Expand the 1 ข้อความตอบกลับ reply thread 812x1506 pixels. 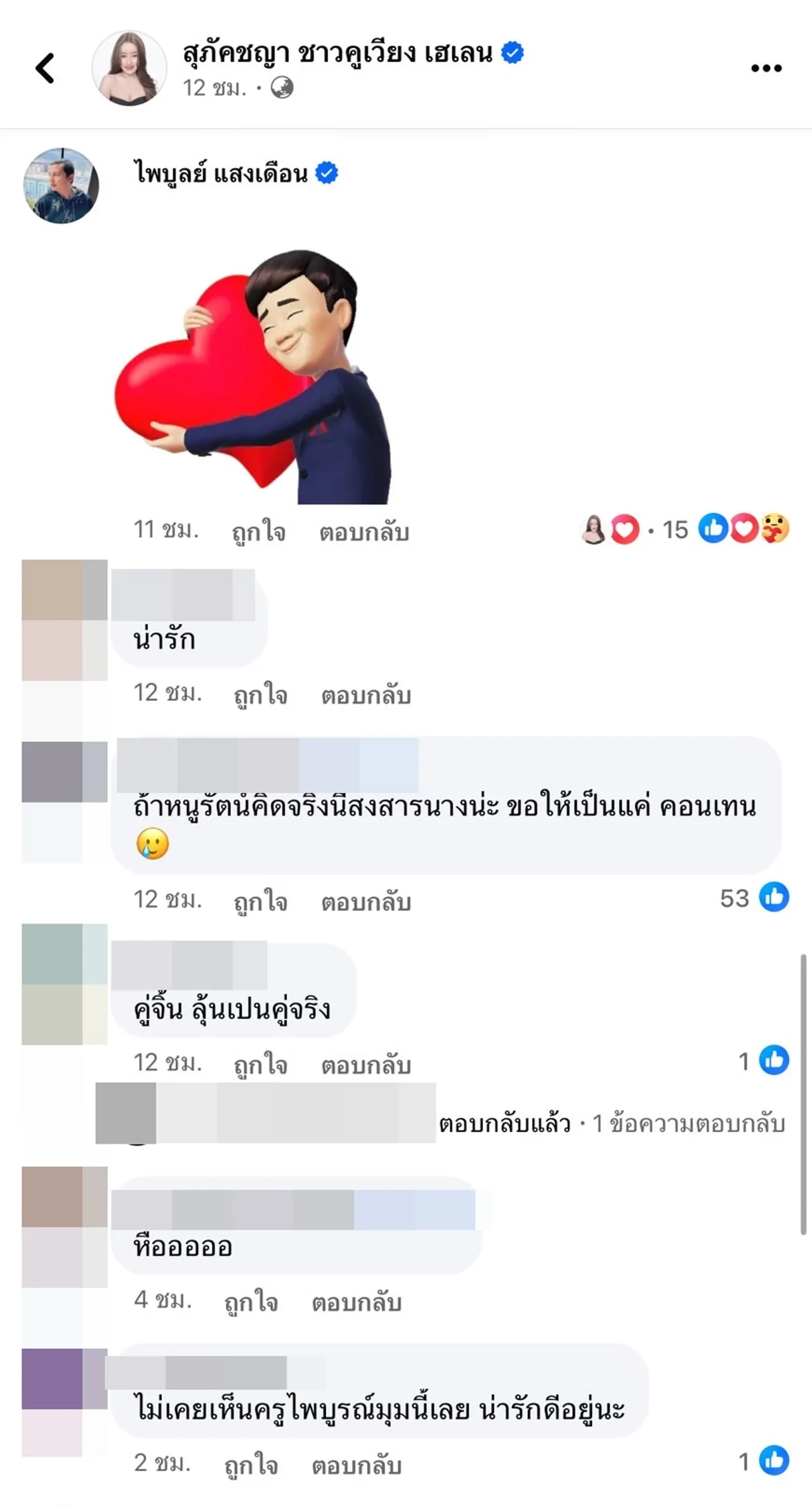688,1124
